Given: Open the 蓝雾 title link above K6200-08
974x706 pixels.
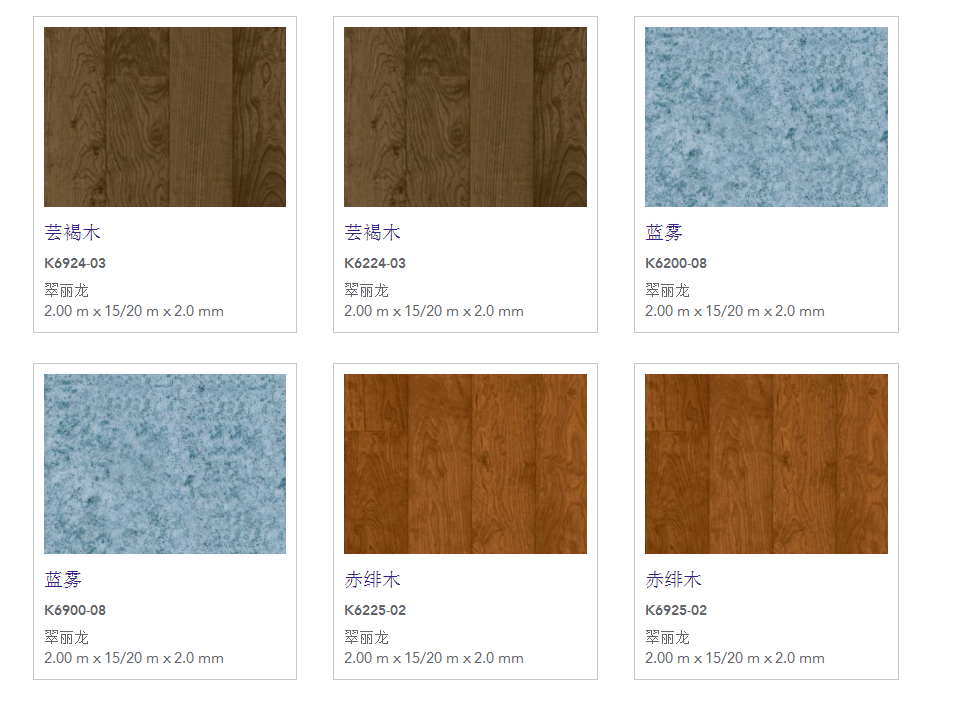Looking at the screenshot, I should (664, 233).
